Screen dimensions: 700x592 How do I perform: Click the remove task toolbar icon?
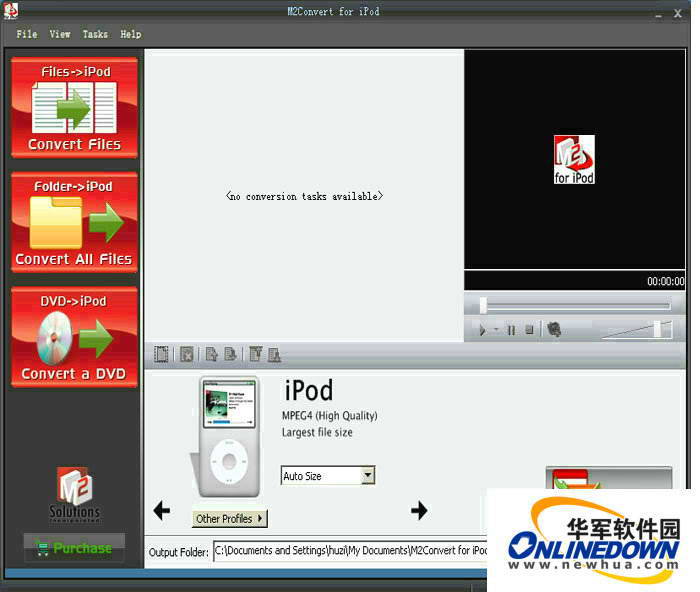187,354
